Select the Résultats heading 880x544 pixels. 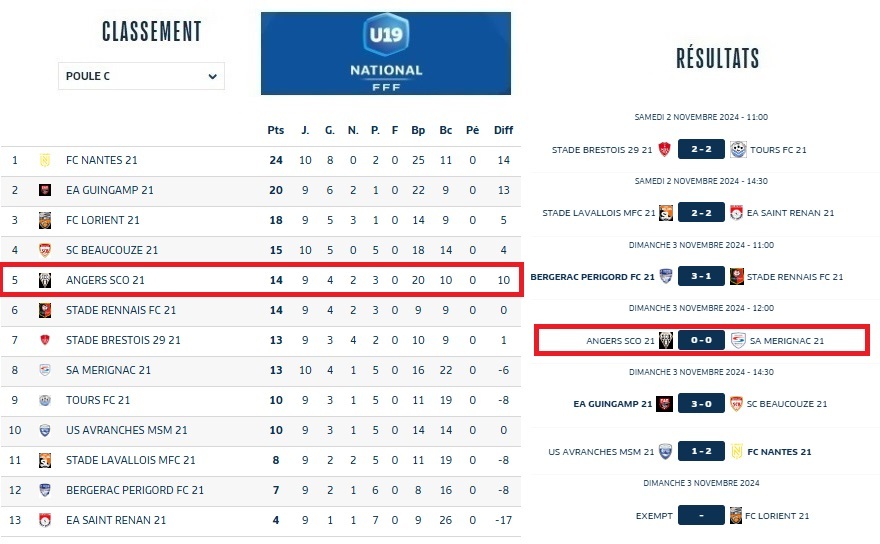[x=717, y=58]
